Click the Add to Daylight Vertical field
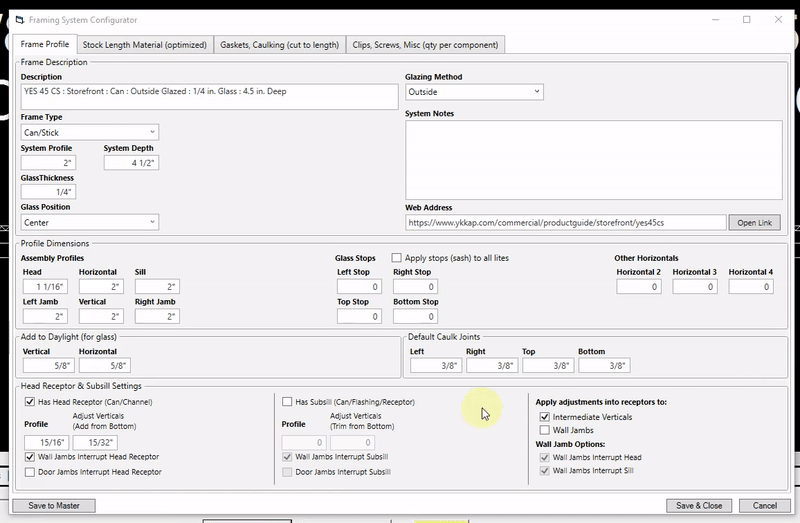 click(x=48, y=365)
